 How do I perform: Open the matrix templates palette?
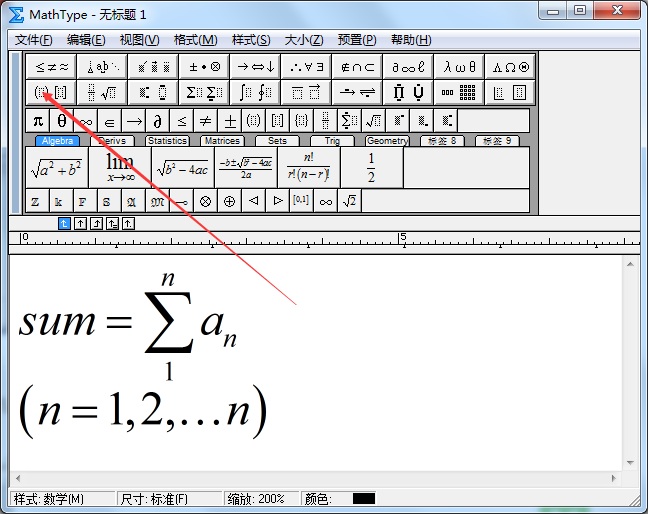(x=459, y=92)
